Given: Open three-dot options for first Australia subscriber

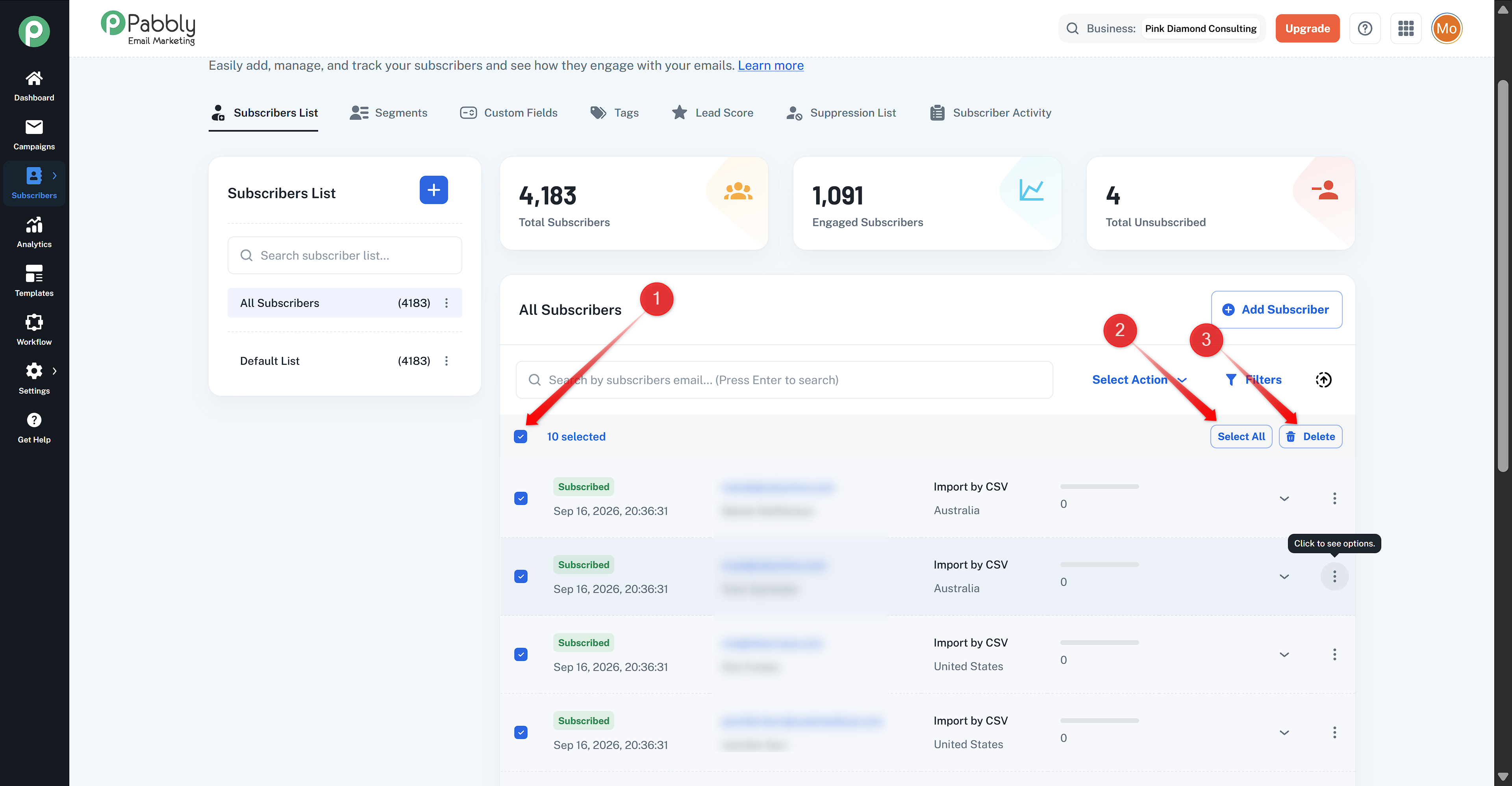Looking at the screenshot, I should click(1335, 498).
